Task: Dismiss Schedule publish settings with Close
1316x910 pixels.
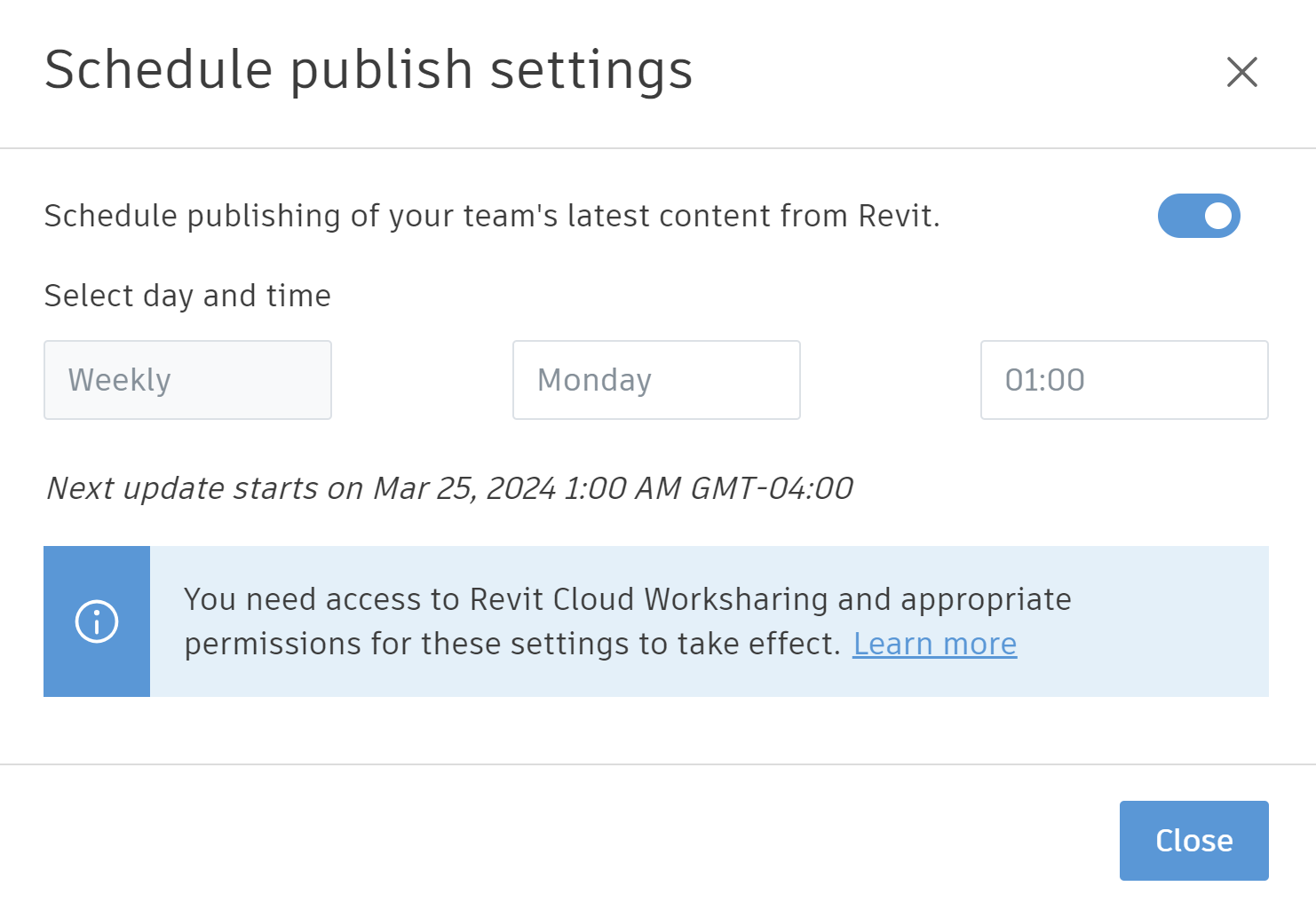Action: [1193, 840]
